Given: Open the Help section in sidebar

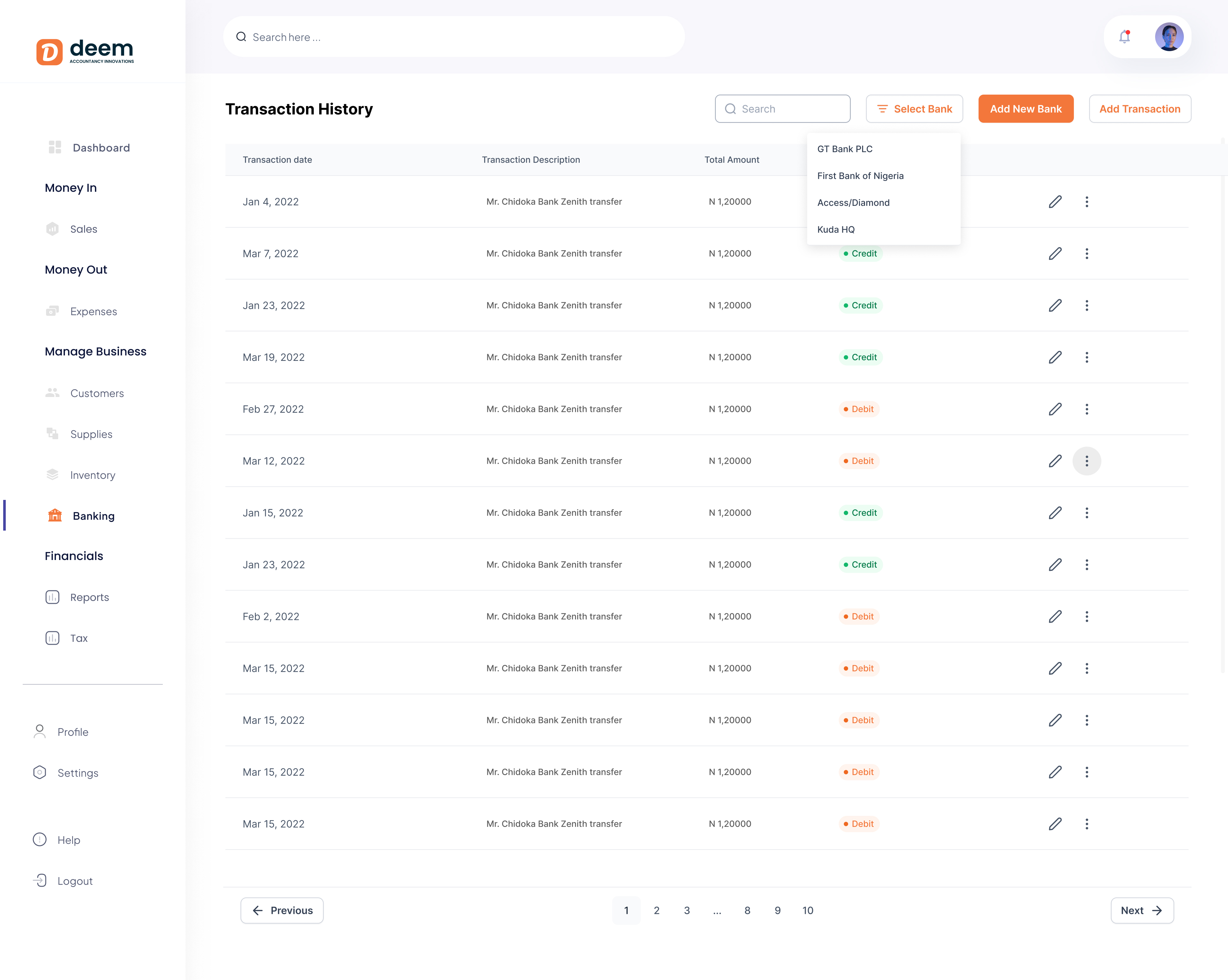Looking at the screenshot, I should click(68, 840).
